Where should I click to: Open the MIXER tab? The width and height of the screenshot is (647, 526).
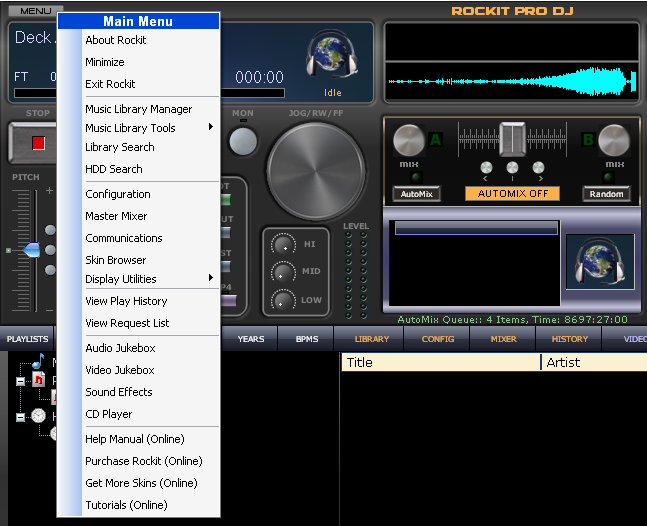pos(503,339)
